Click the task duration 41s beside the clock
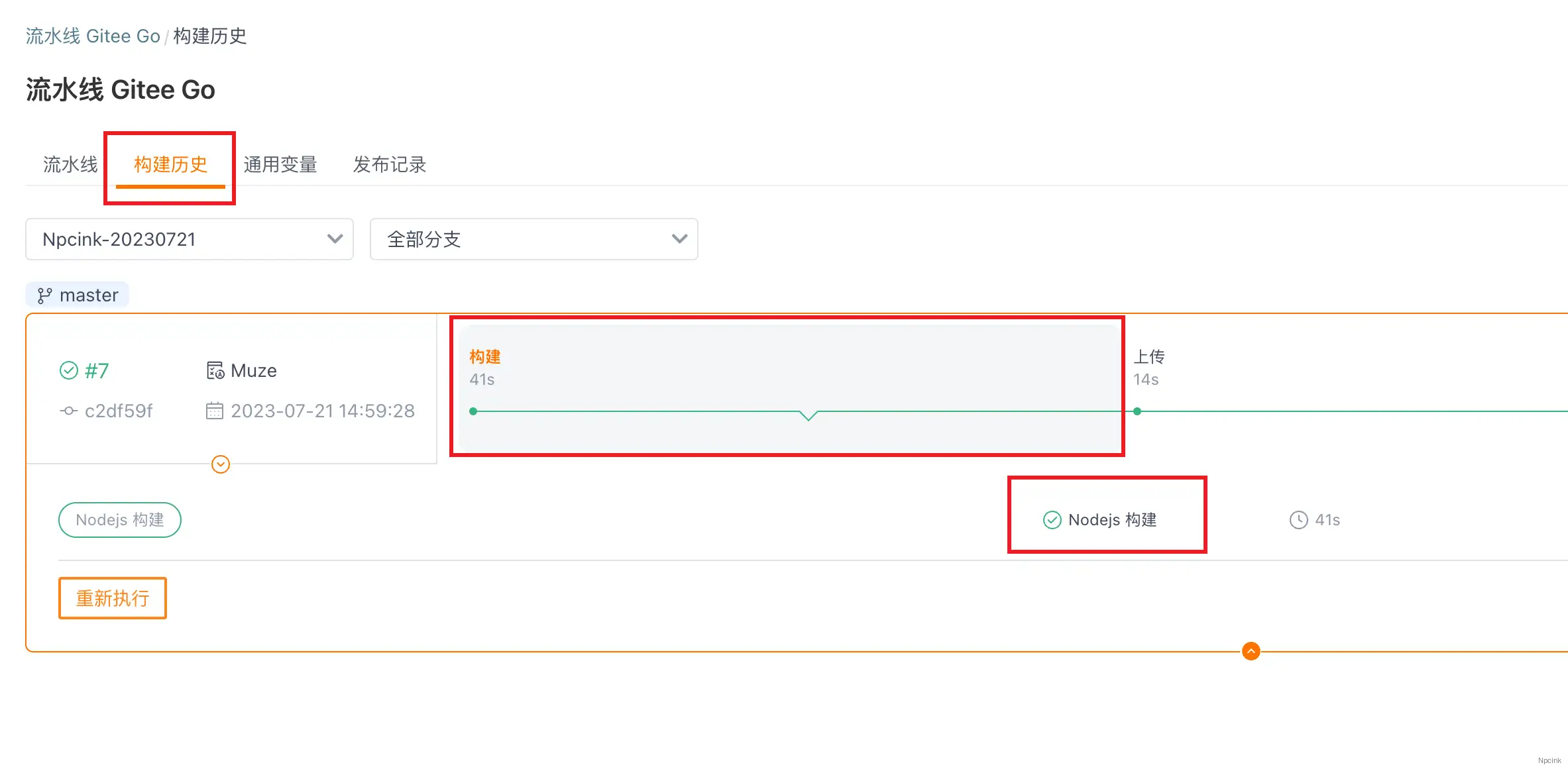 click(1327, 520)
